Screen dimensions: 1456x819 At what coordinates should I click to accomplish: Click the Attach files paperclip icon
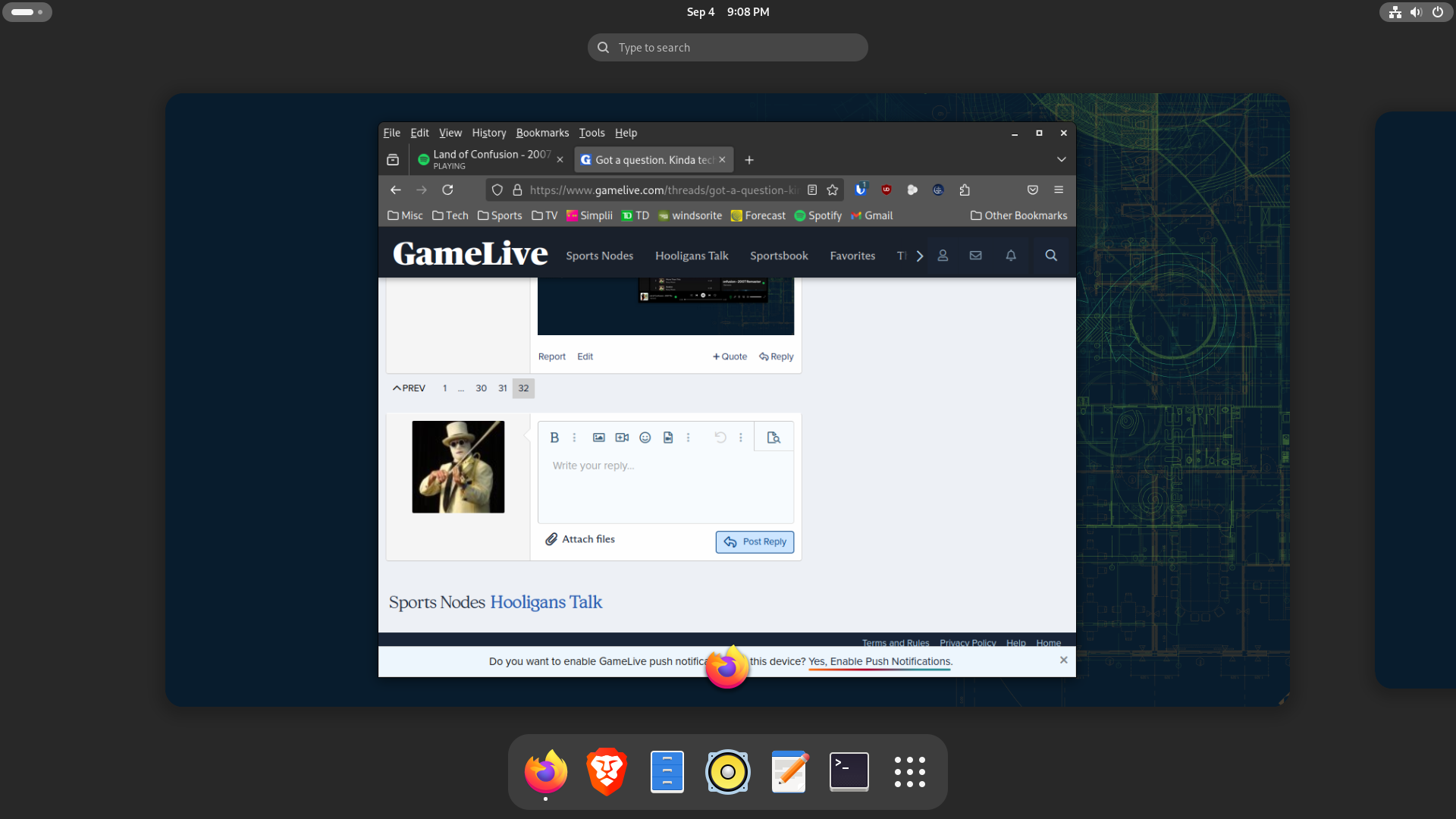click(x=550, y=539)
